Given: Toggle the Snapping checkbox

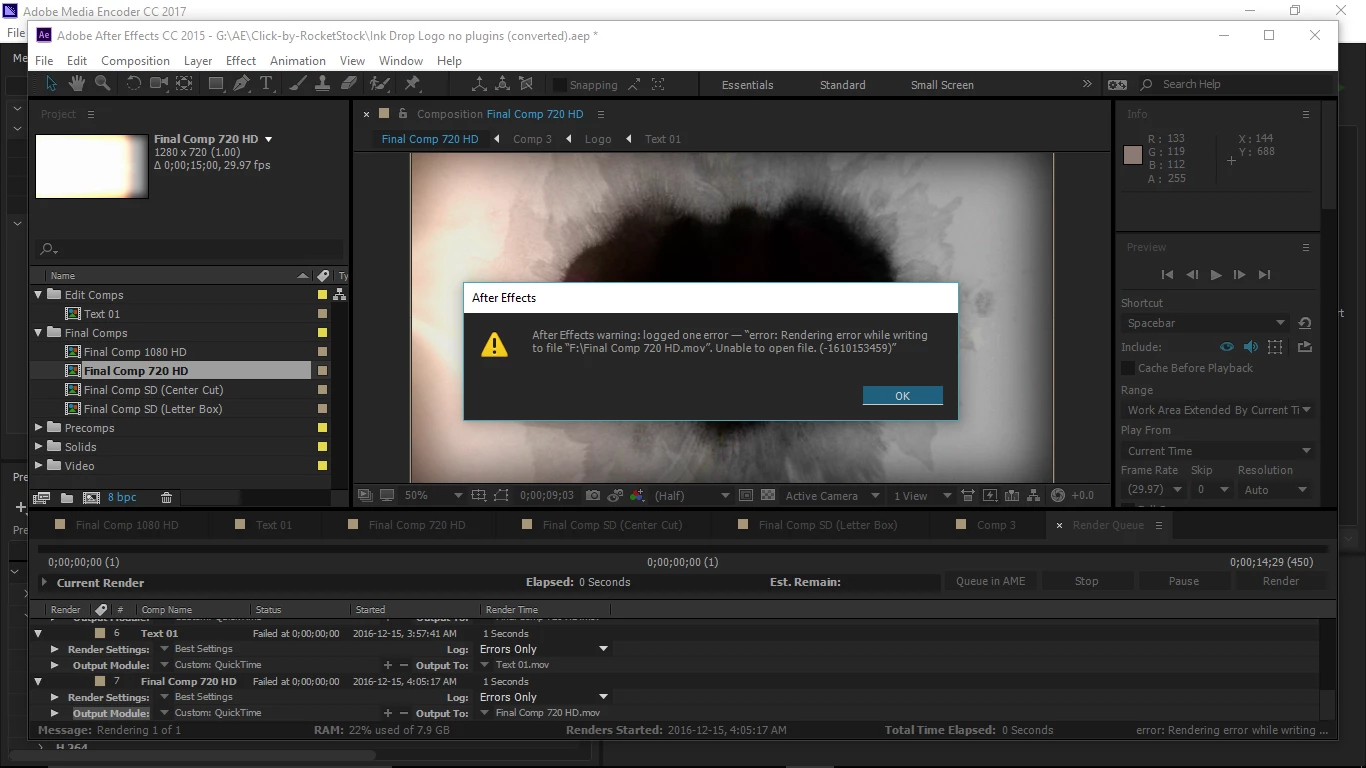Looking at the screenshot, I should [560, 85].
